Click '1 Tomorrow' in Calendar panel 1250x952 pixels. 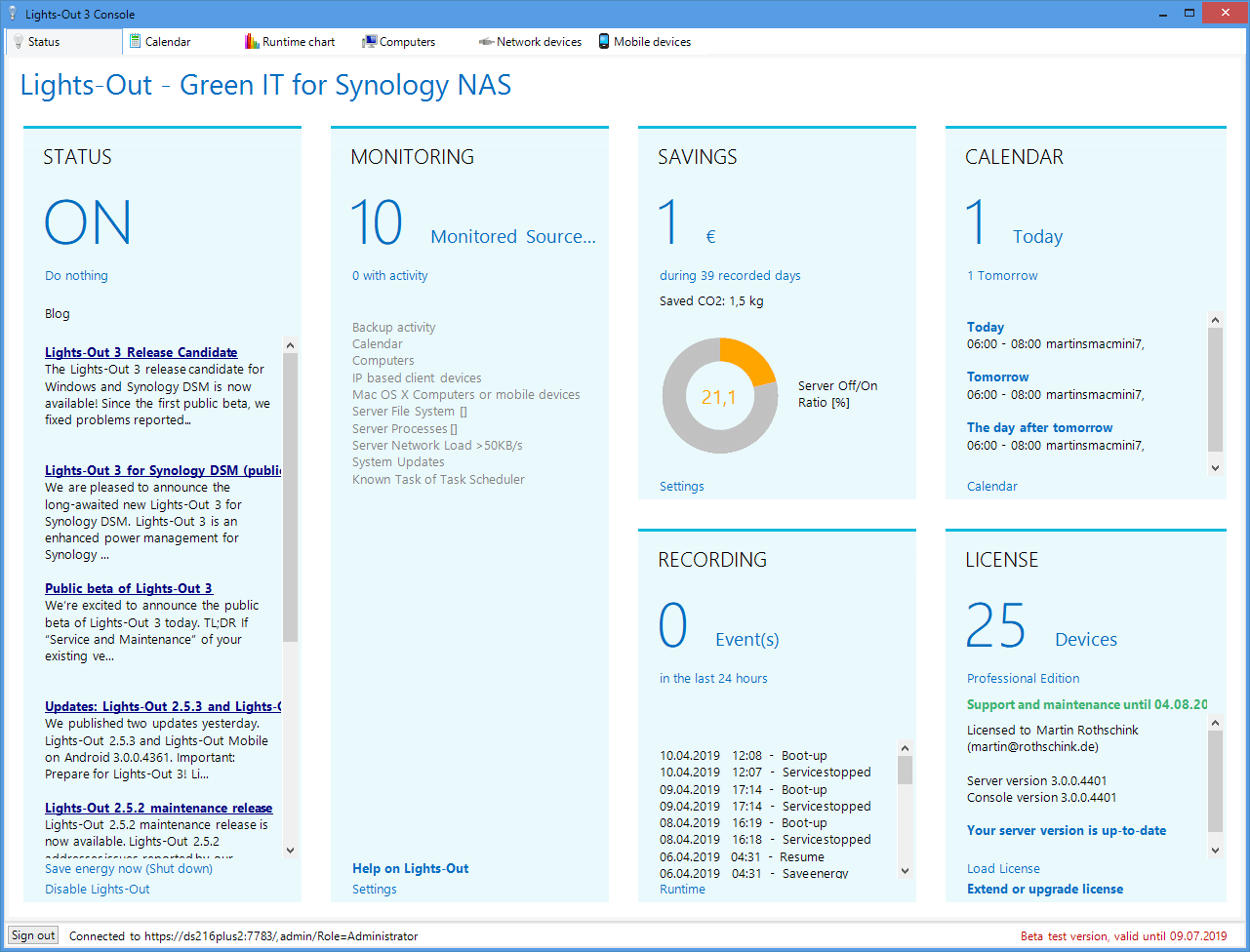point(1002,275)
